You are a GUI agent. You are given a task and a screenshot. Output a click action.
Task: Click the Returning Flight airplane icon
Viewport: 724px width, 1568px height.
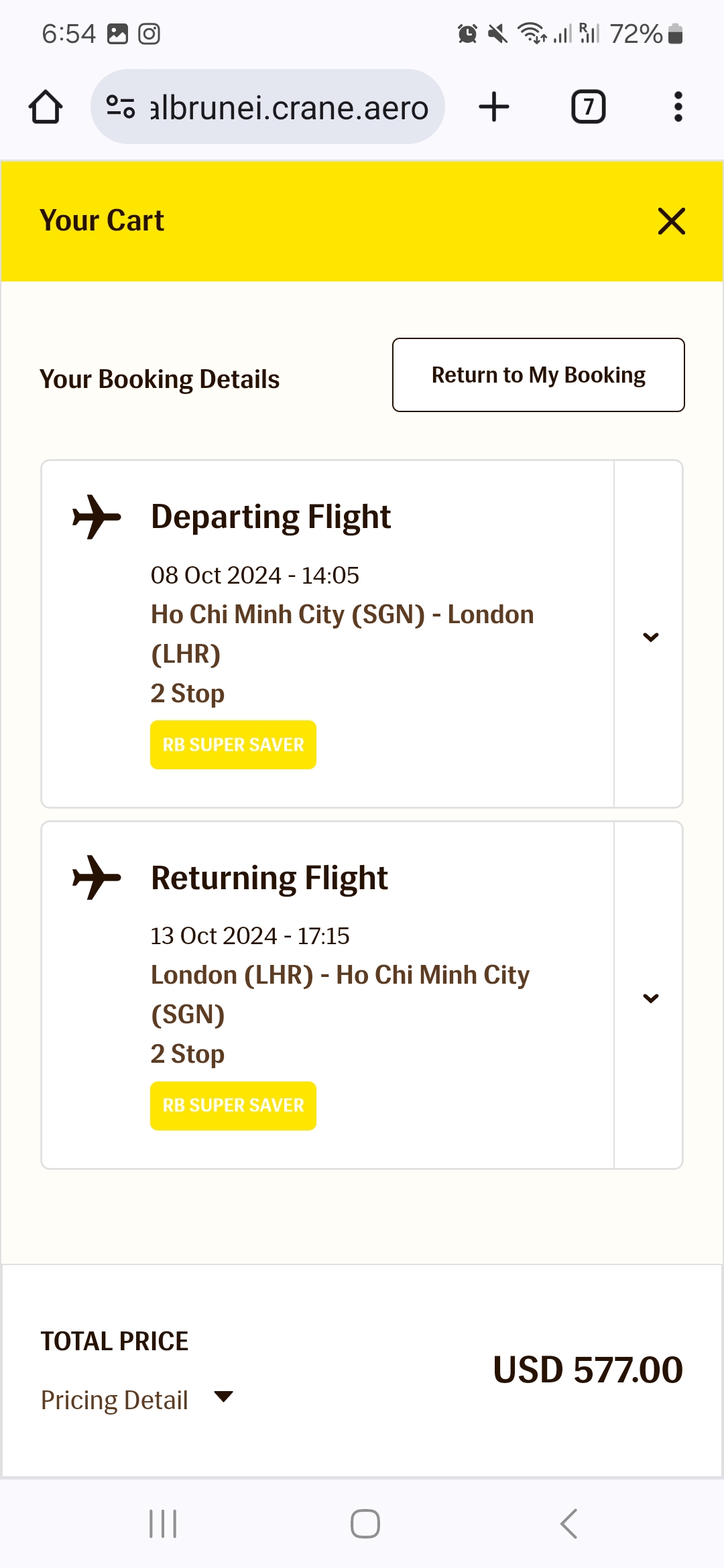97,877
